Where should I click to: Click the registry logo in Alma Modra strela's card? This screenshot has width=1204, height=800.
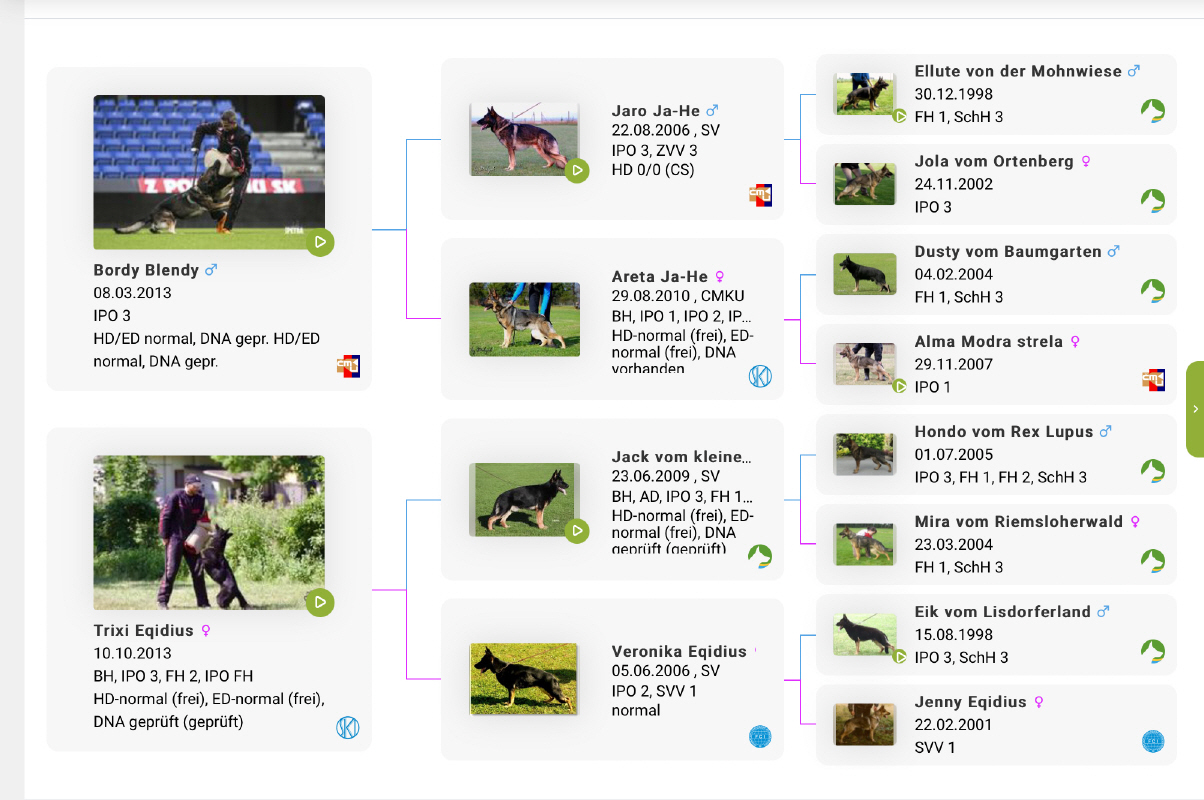(1153, 380)
